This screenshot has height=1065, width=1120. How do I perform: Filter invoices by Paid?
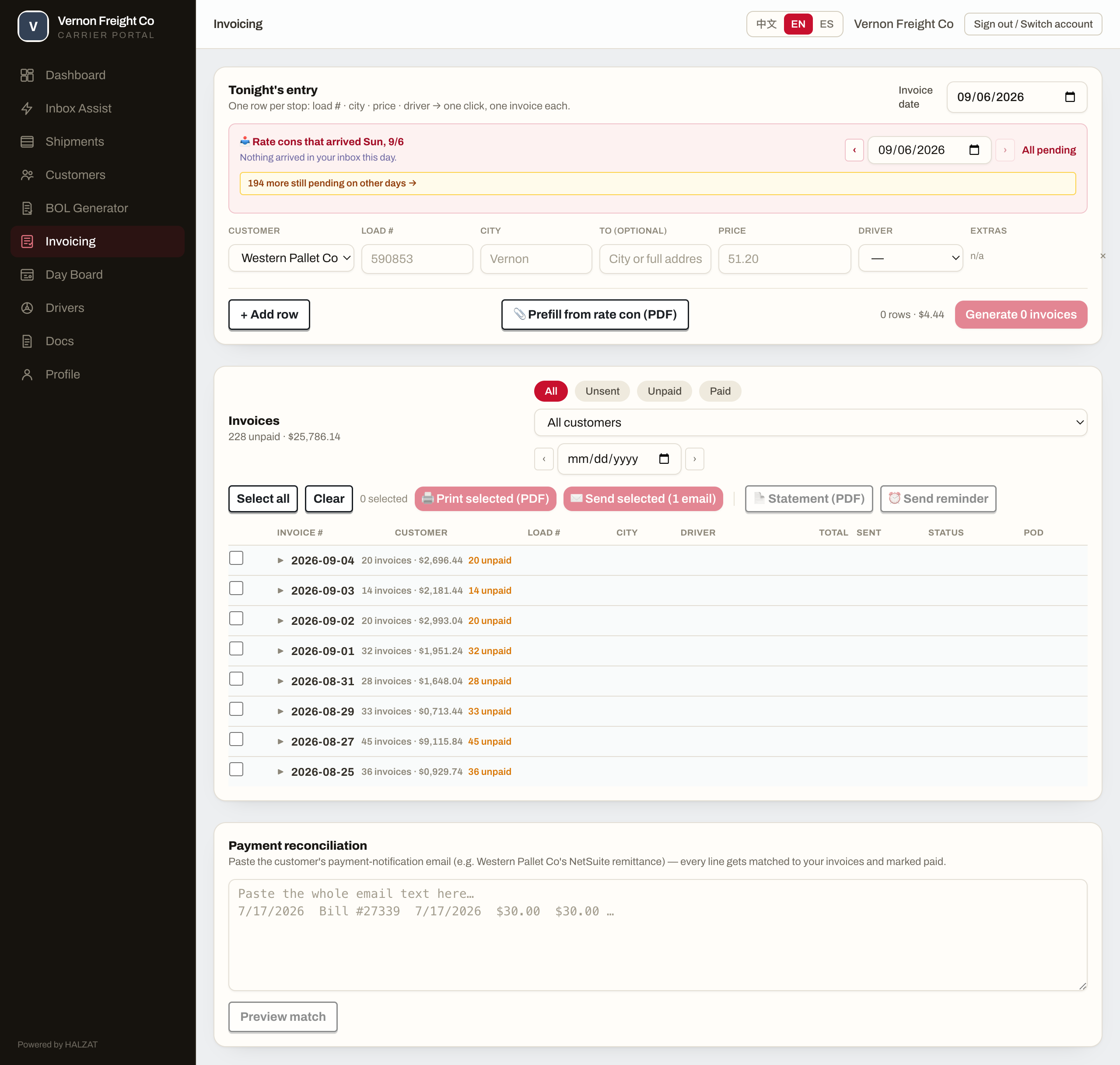coord(720,391)
